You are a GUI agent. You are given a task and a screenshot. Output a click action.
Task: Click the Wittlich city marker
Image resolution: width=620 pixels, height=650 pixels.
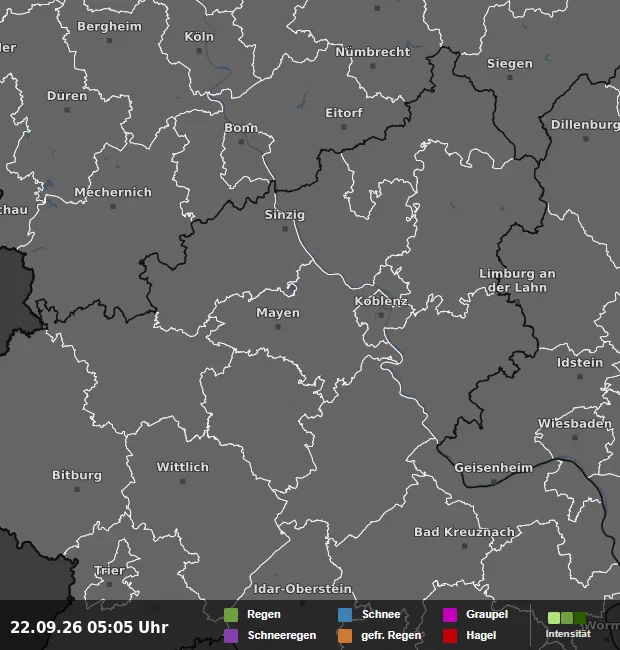(x=183, y=481)
